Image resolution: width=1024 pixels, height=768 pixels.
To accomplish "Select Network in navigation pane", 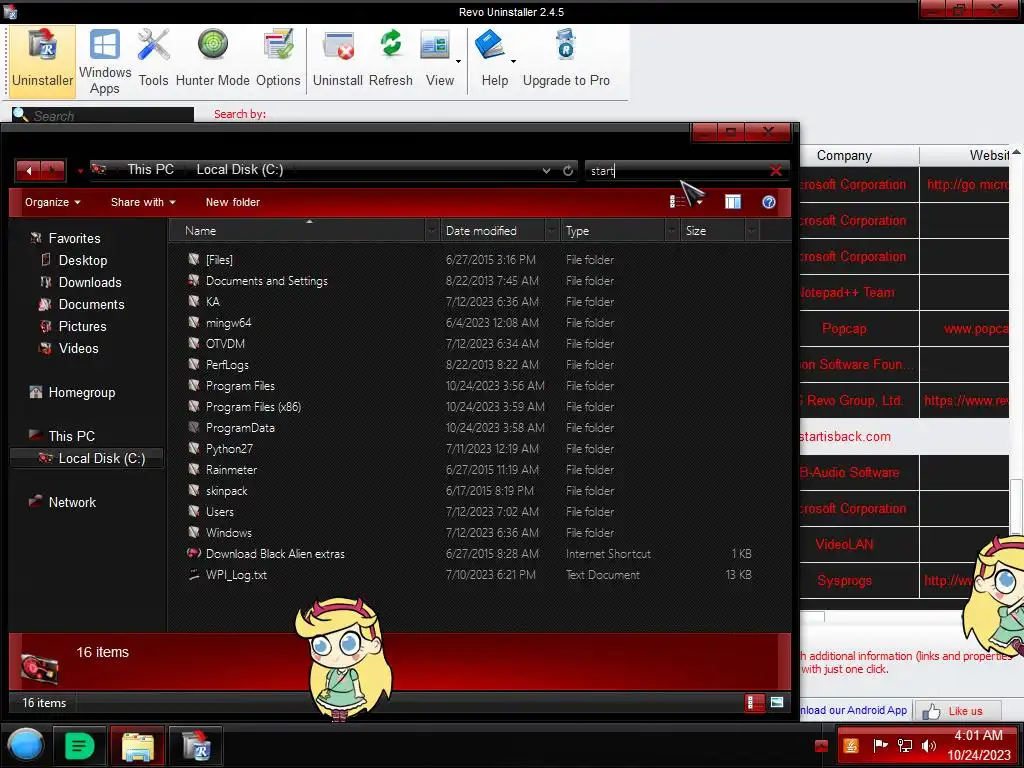I will tap(72, 502).
